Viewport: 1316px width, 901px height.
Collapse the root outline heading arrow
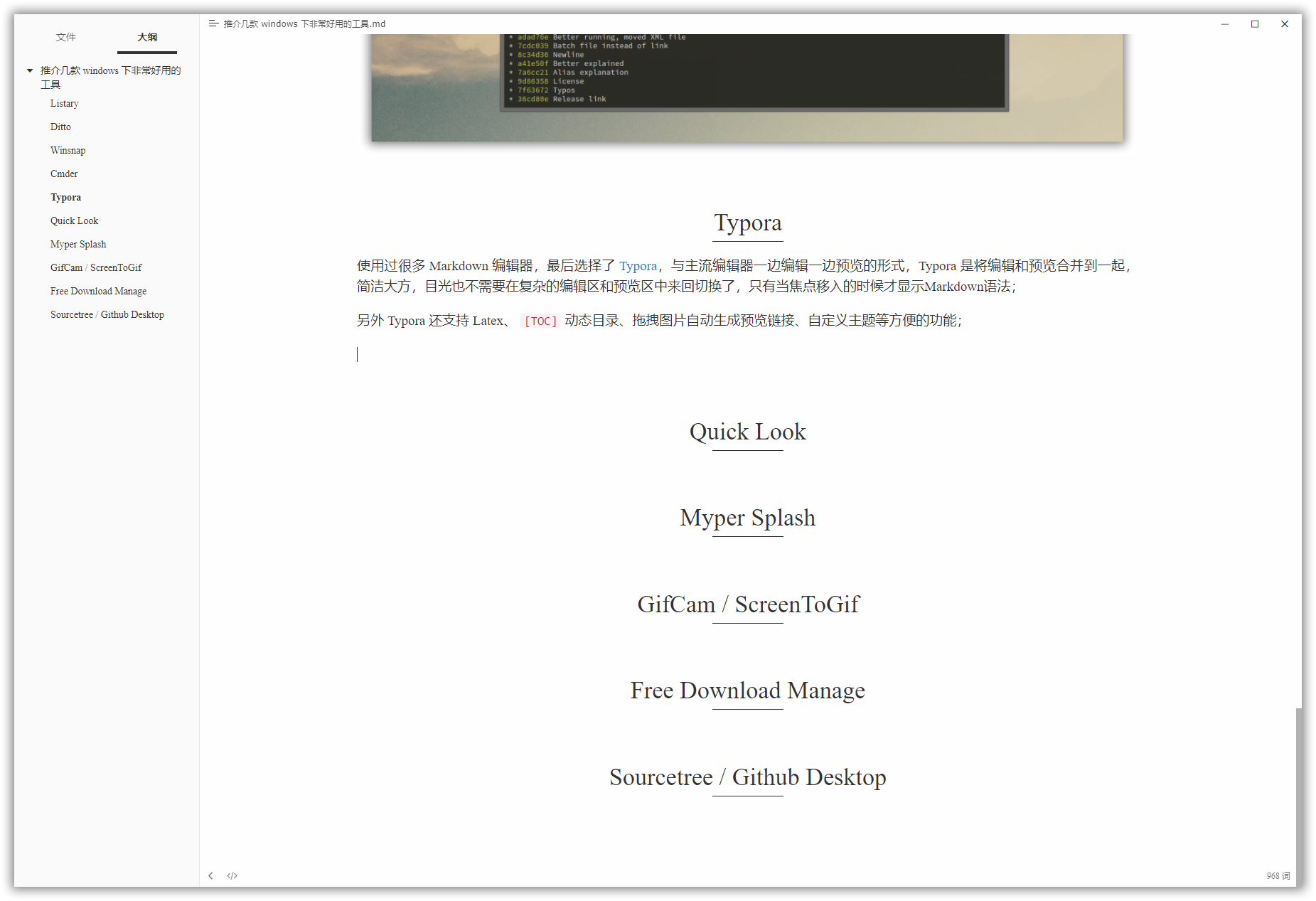30,70
